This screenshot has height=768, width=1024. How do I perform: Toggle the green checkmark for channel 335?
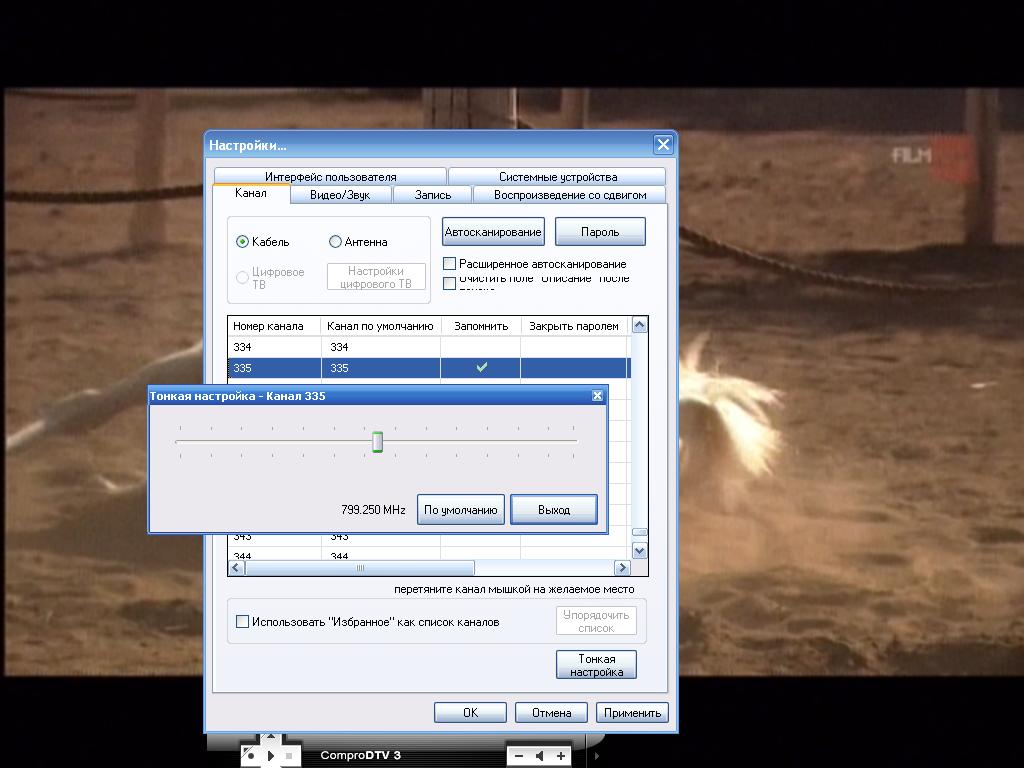tap(481, 368)
